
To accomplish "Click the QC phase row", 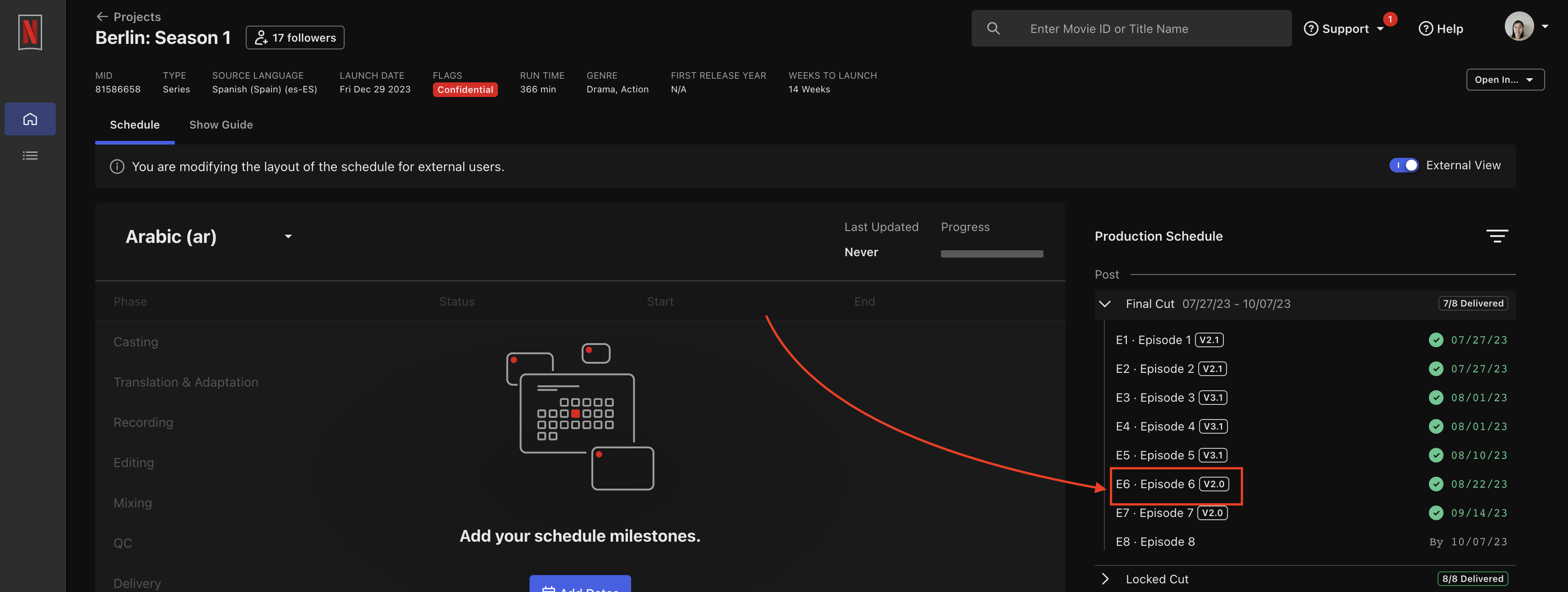I will (122, 543).
